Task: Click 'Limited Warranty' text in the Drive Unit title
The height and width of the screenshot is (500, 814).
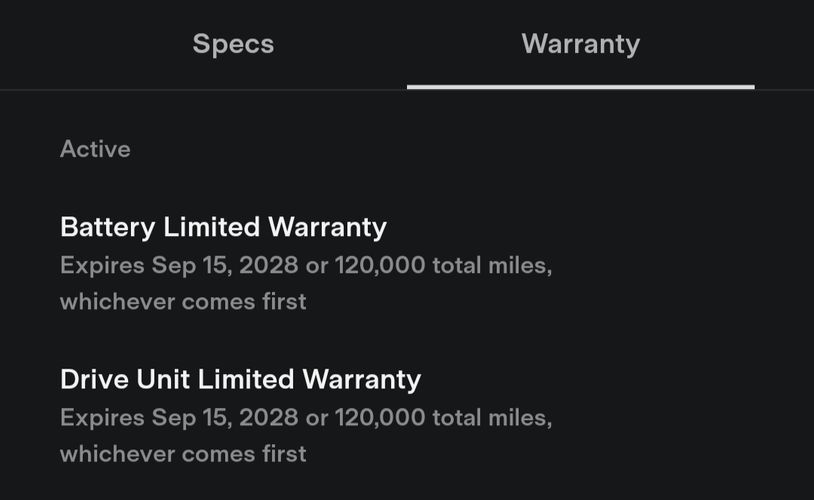Action: point(309,379)
